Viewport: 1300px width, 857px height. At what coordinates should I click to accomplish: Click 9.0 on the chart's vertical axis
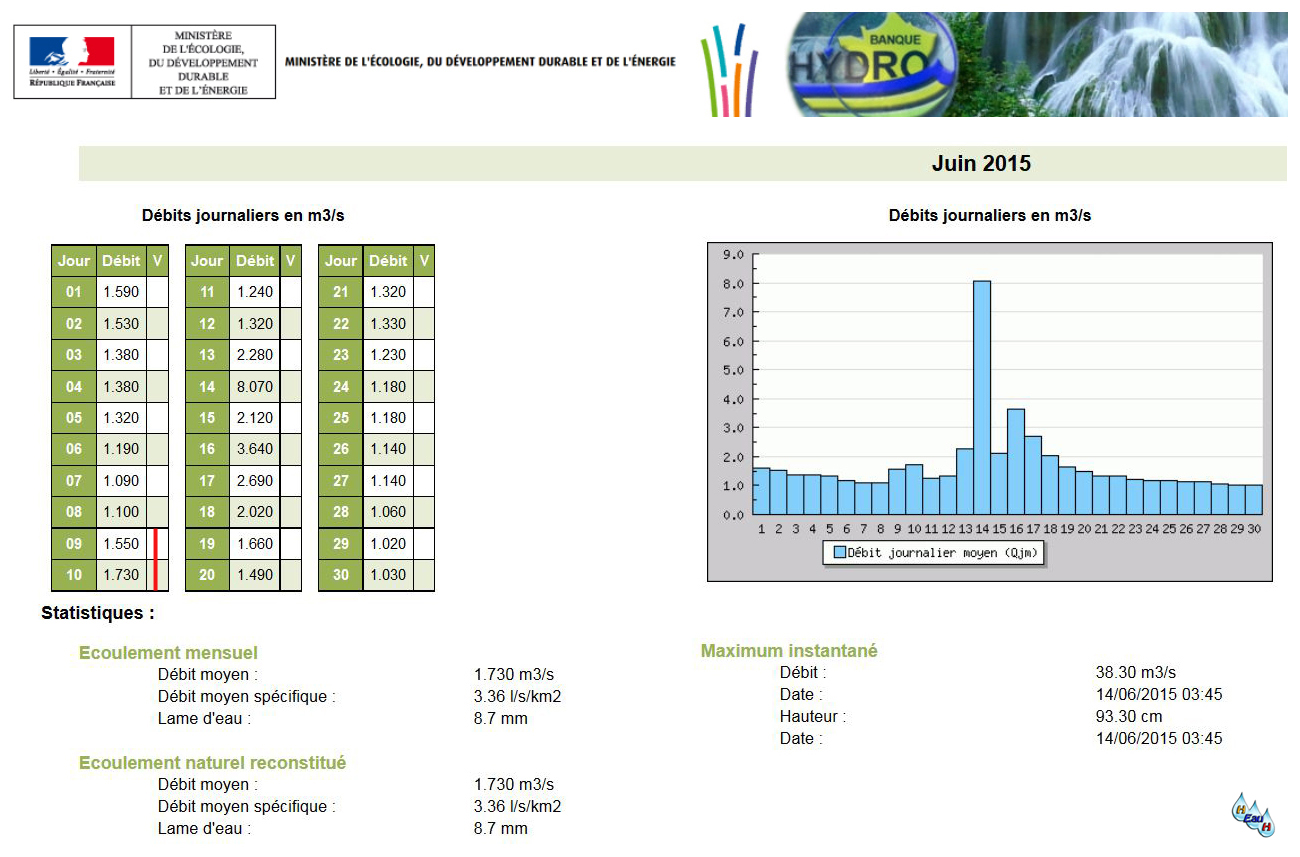733,255
